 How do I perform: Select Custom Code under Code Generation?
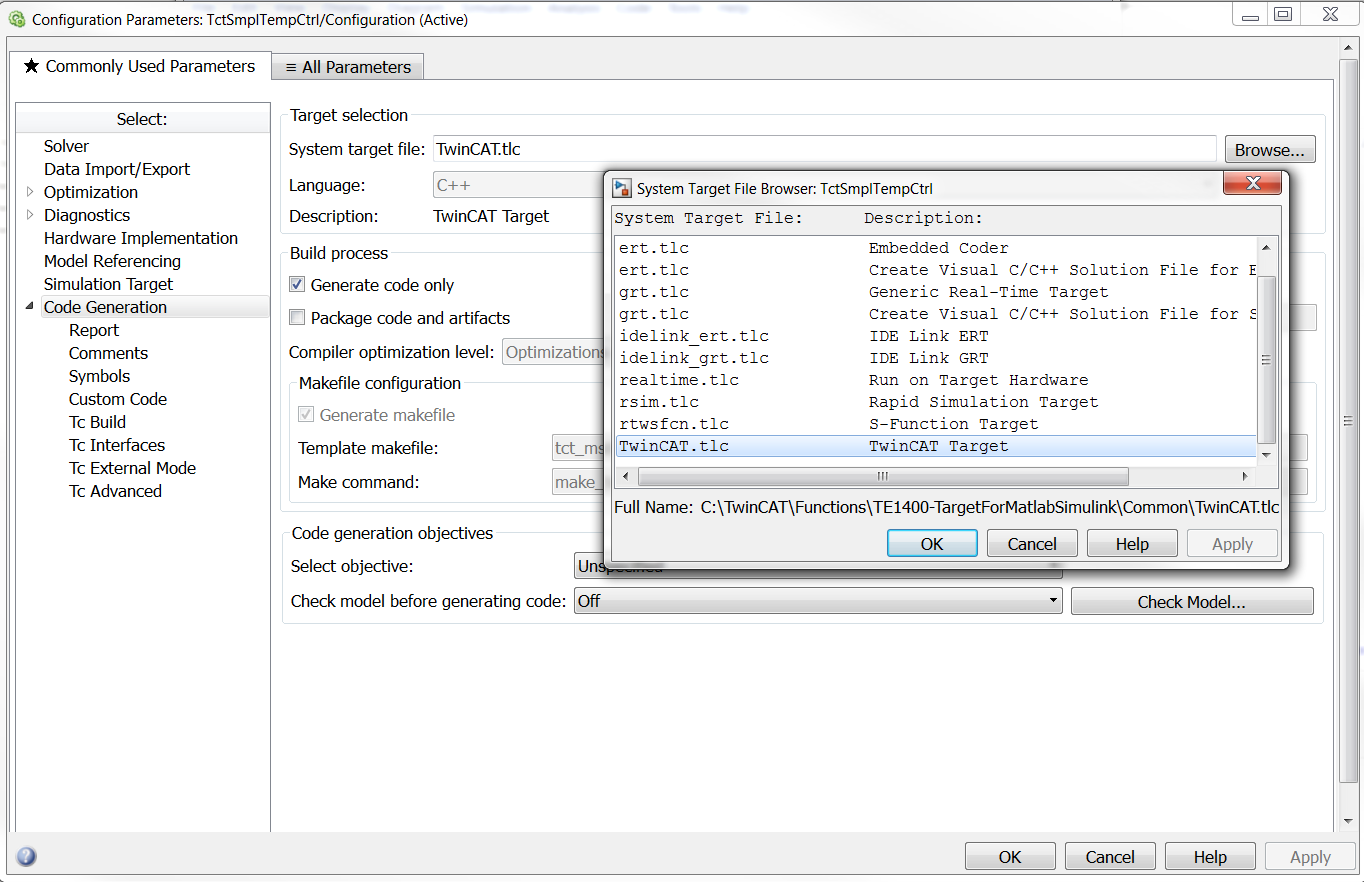click(x=118, y=399)
